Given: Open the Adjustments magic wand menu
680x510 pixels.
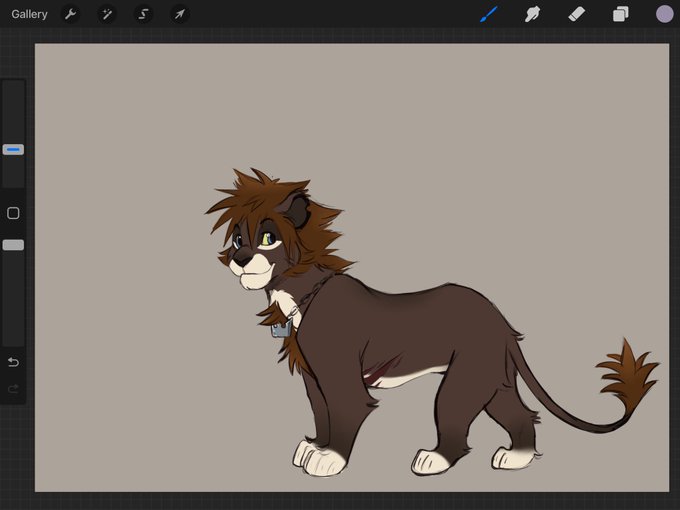Looking at the screenshot, I should pyautogui.click(x=107, y=14).
